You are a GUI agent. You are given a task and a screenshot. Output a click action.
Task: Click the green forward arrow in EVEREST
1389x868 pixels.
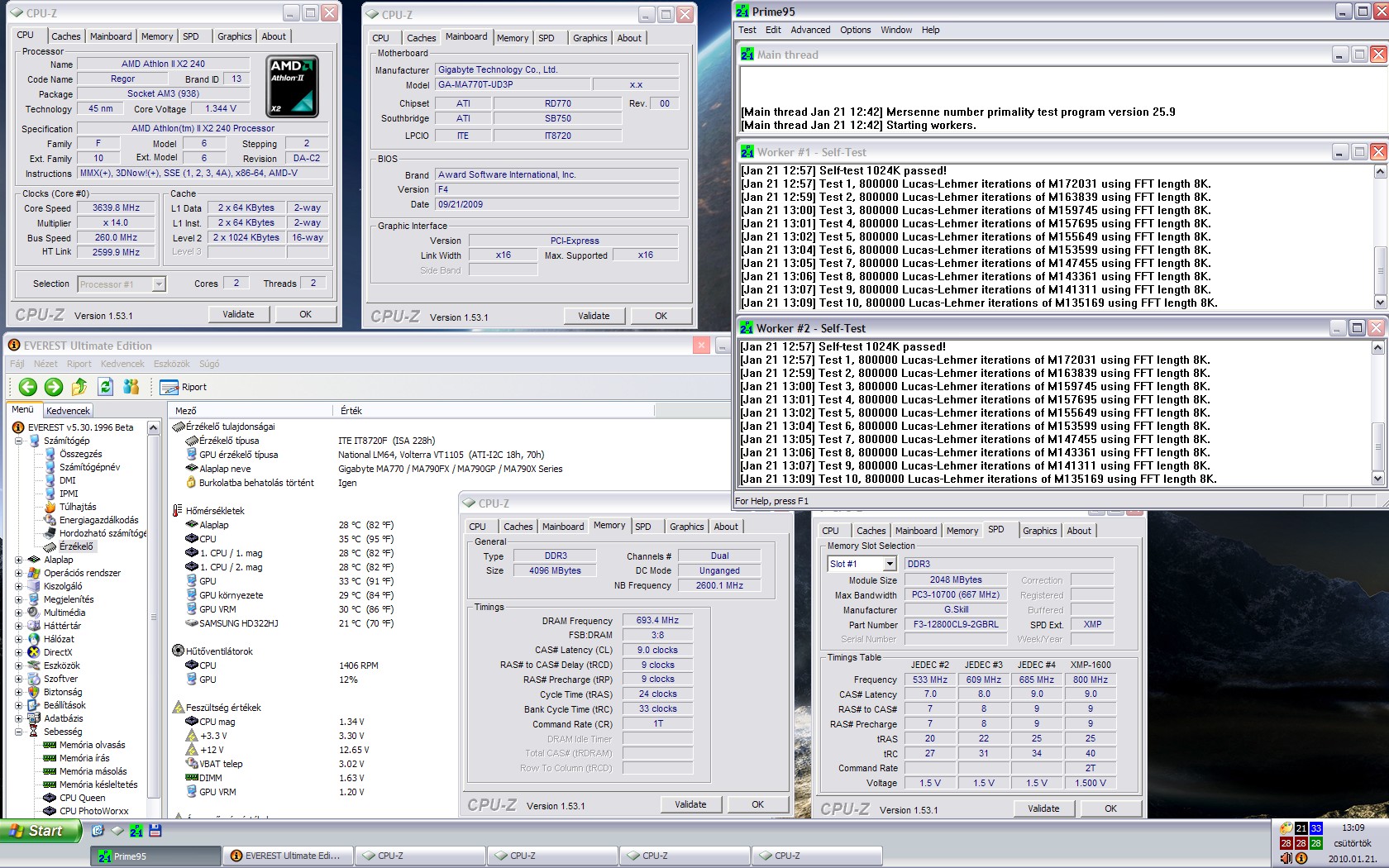coord(54,387)
